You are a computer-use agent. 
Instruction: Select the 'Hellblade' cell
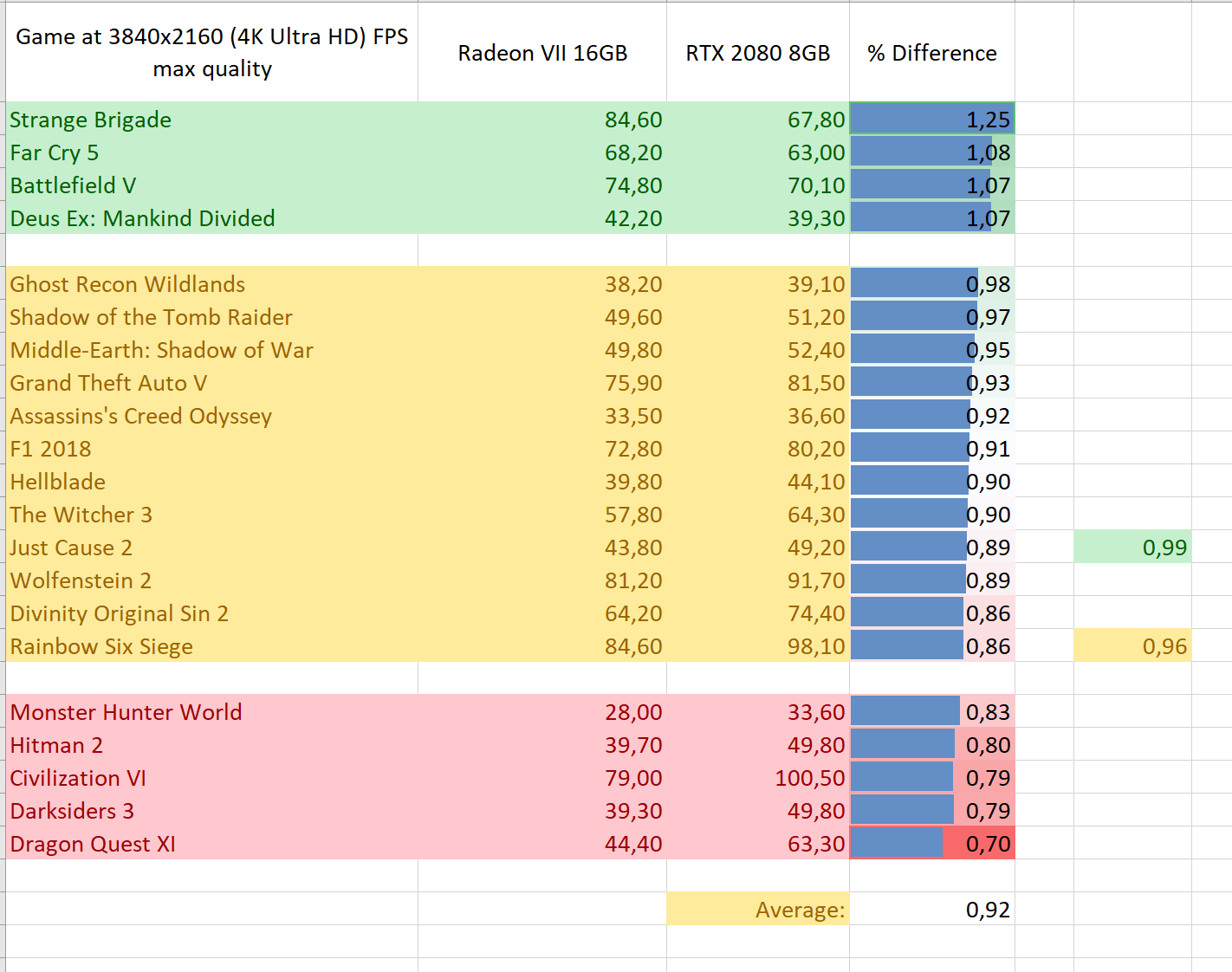[212, 481]
